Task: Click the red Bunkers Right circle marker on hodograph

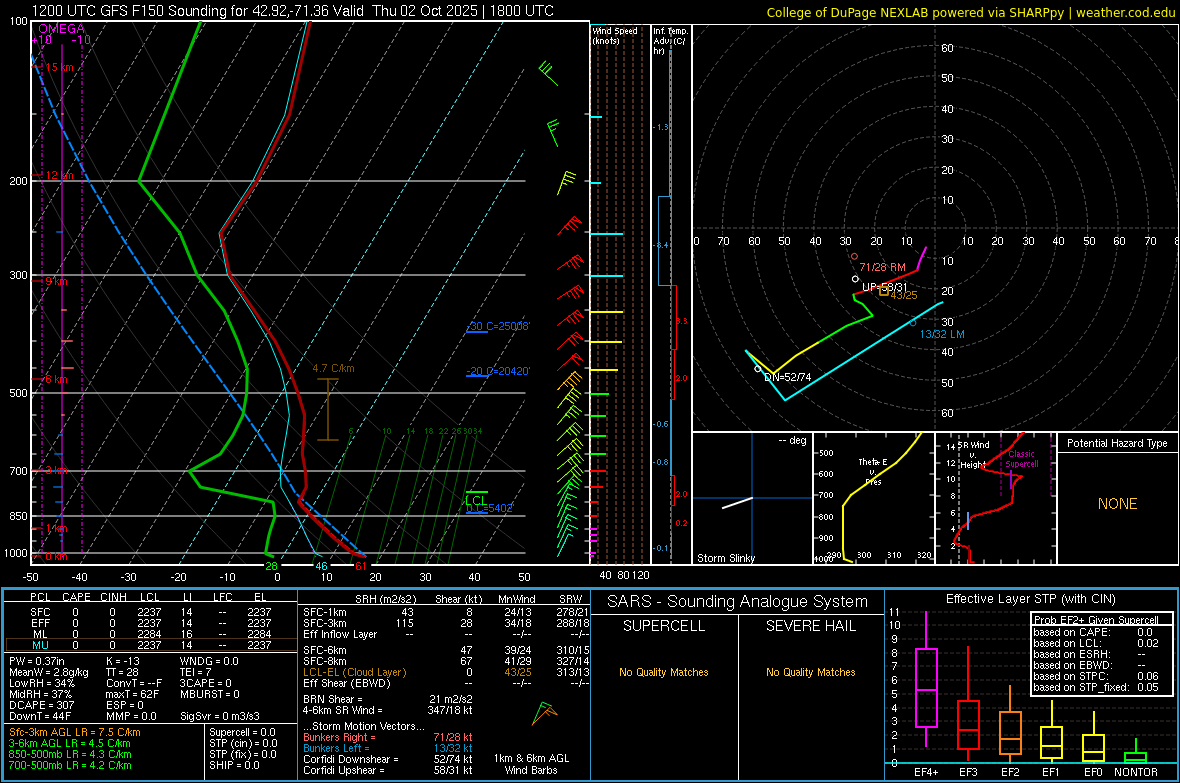Action: coord(854,257)
